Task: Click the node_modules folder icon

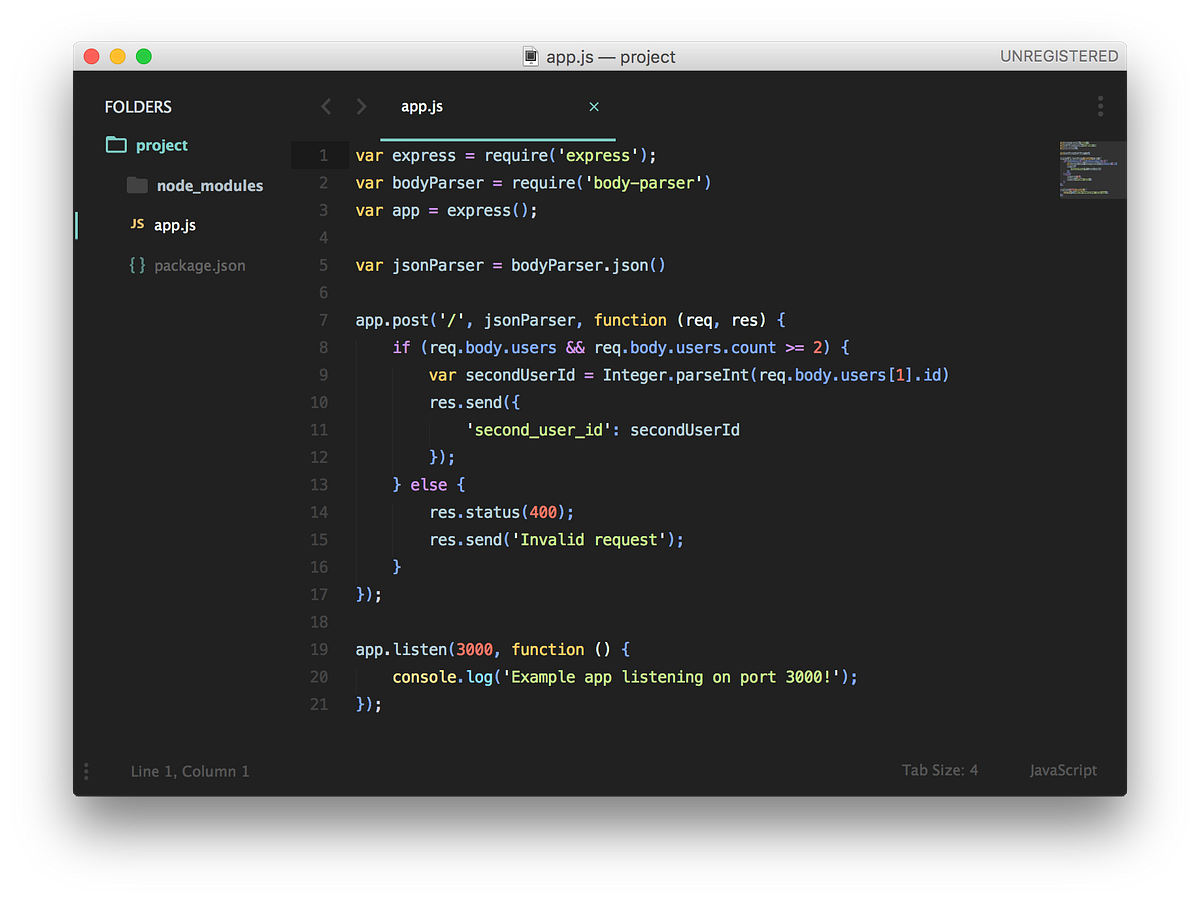Action: pyautogui.click(x=137, y=185)
